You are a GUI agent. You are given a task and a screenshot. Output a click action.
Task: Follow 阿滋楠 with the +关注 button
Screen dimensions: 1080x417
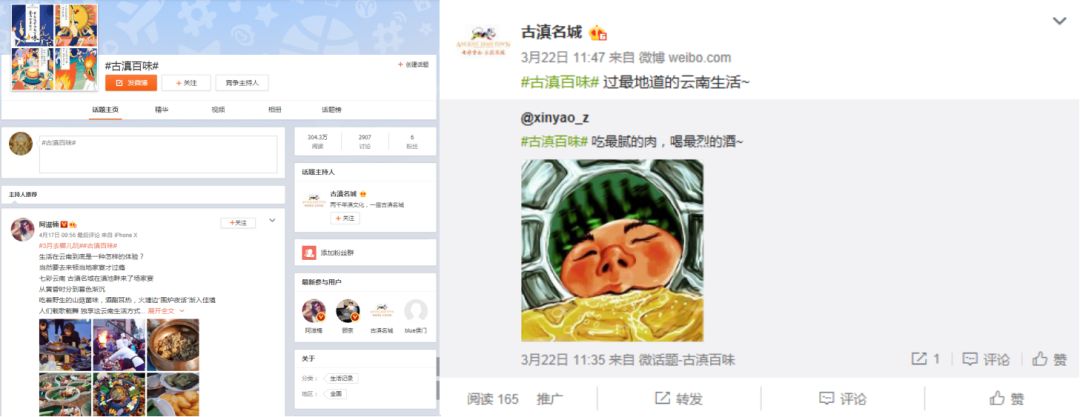(238, 223)
